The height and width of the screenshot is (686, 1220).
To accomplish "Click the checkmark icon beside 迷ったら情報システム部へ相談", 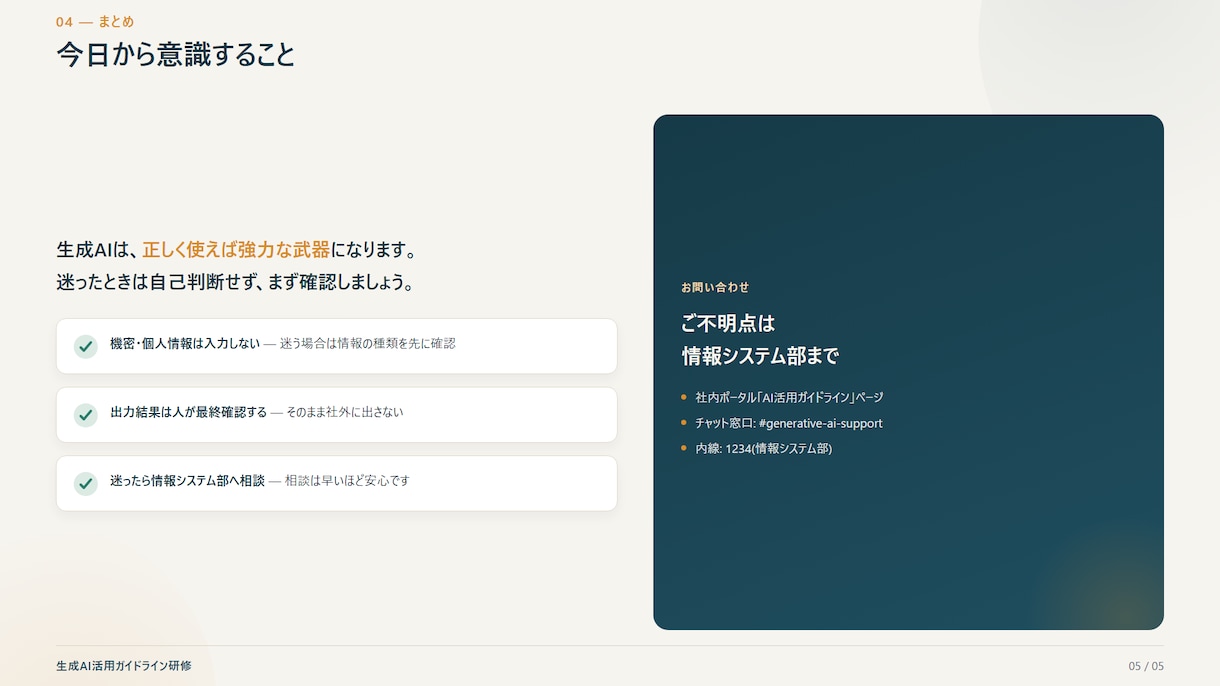I will 85,483.
